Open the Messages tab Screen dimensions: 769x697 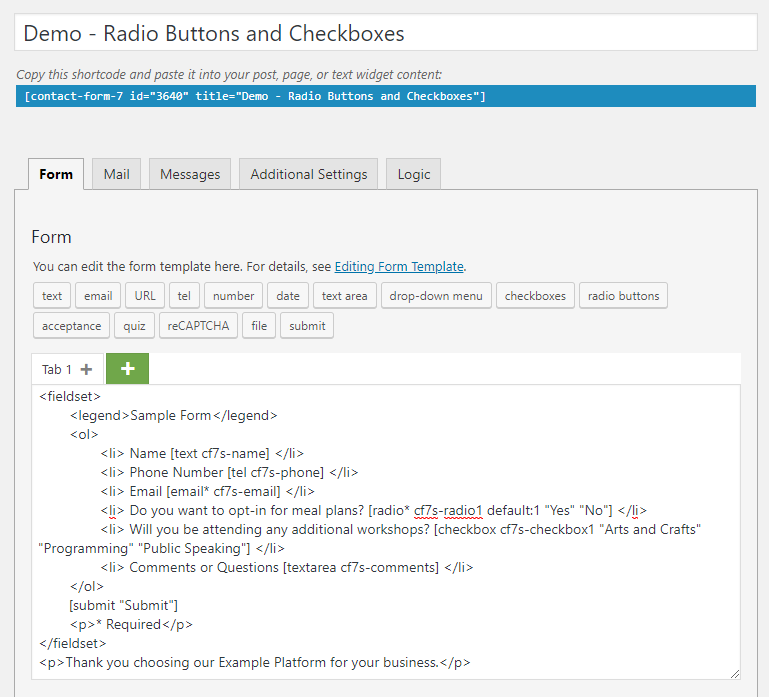click(x=190, y=174)
